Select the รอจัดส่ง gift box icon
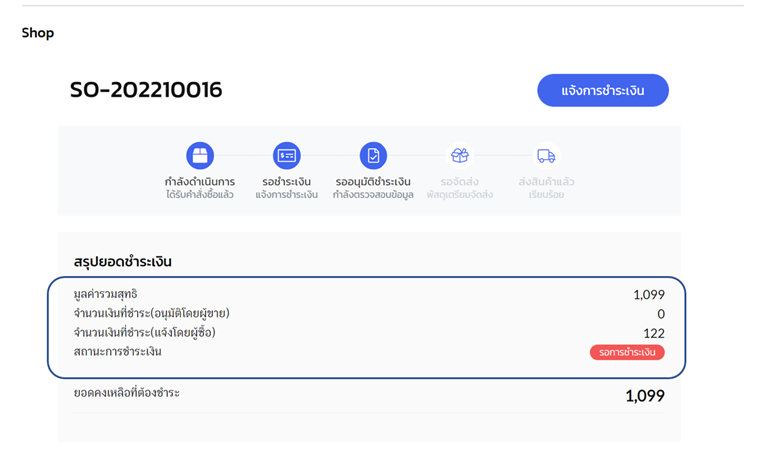Viewport: 767px width, 451px height. coord(460,156)
